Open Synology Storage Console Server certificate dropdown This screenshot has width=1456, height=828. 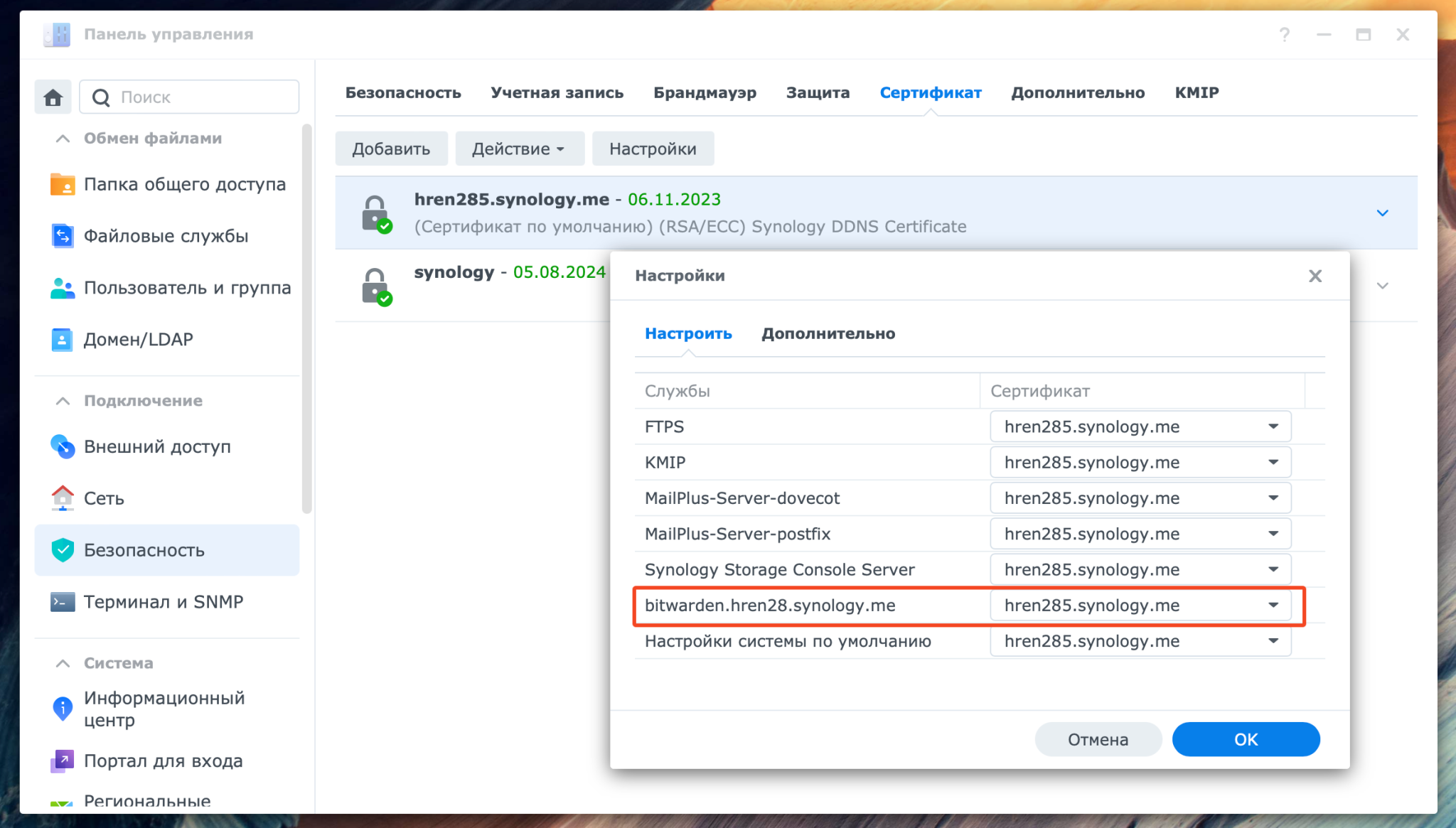click(x=1140, y=569)
